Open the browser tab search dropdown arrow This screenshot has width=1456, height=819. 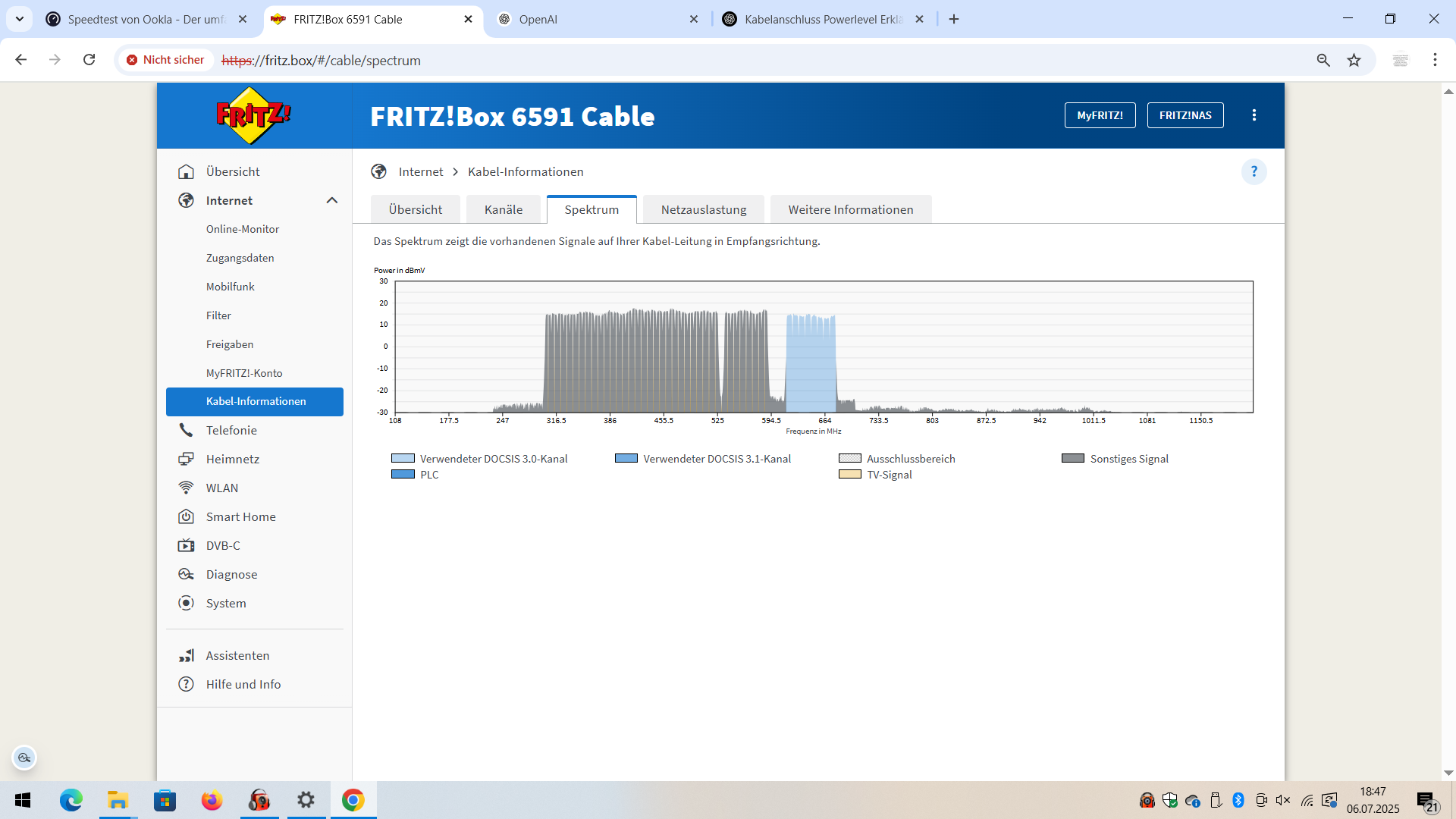[20, 19]
